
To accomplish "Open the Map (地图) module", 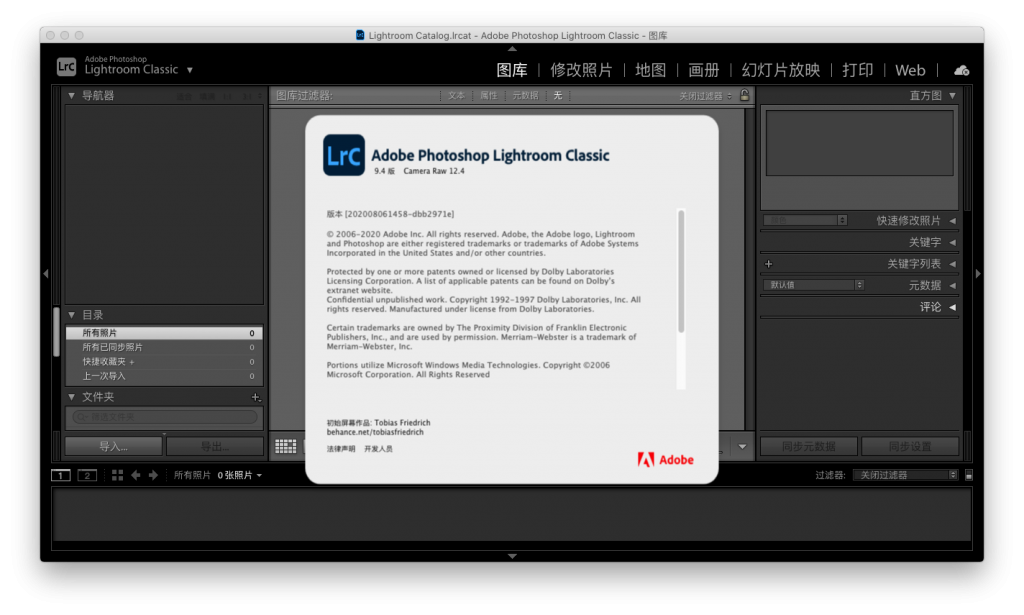I will tap(650, 70).
